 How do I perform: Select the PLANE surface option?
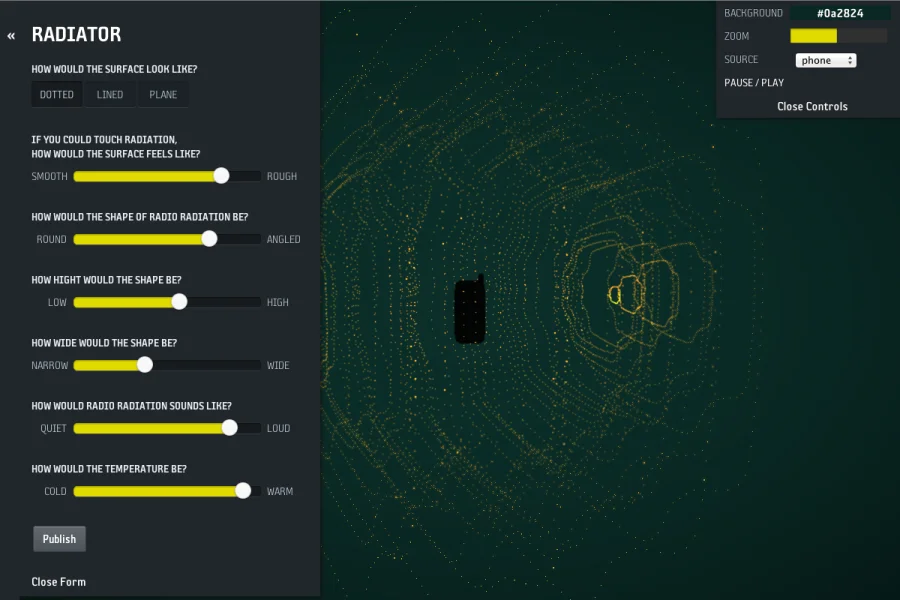[x=163, y=95]
